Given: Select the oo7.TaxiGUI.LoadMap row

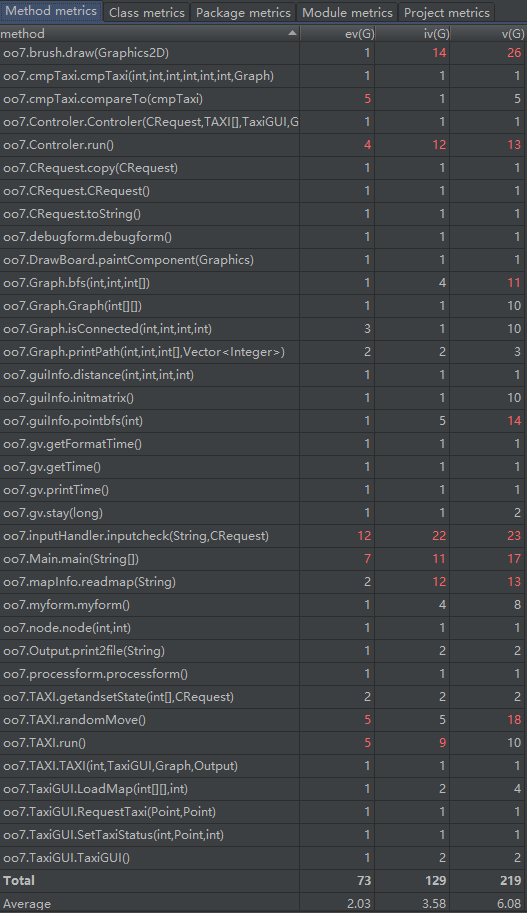Looking at the screenshot, I should pos(263,789).
